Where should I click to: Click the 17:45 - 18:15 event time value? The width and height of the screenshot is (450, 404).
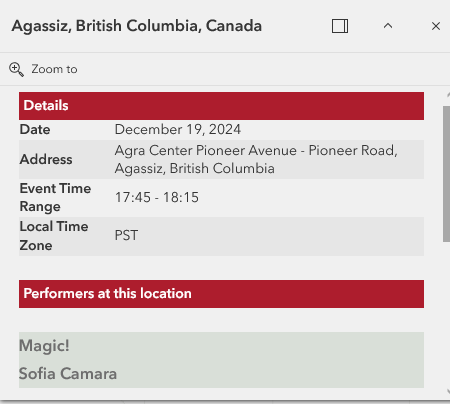pos(157,197)
